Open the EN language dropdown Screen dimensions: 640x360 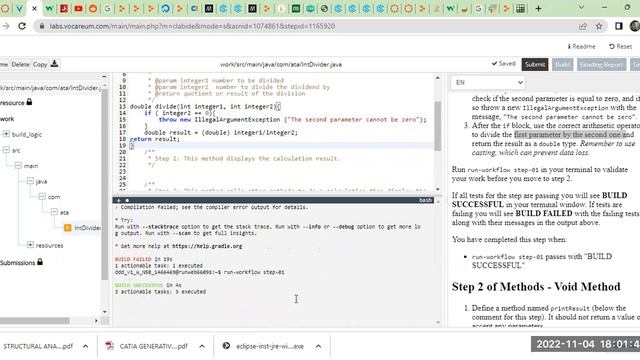coord(488,82)
